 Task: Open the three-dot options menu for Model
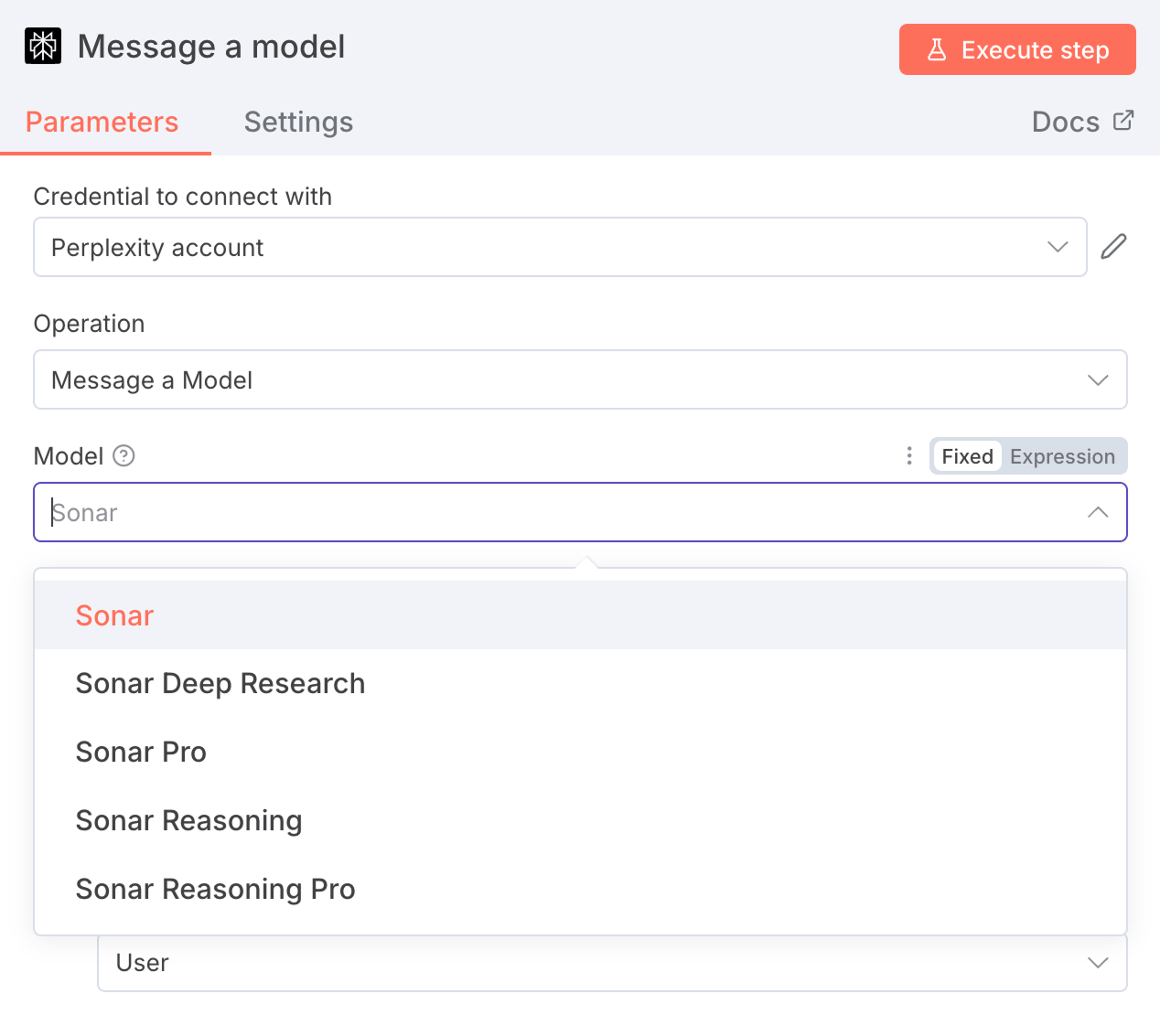pos(908,455)
